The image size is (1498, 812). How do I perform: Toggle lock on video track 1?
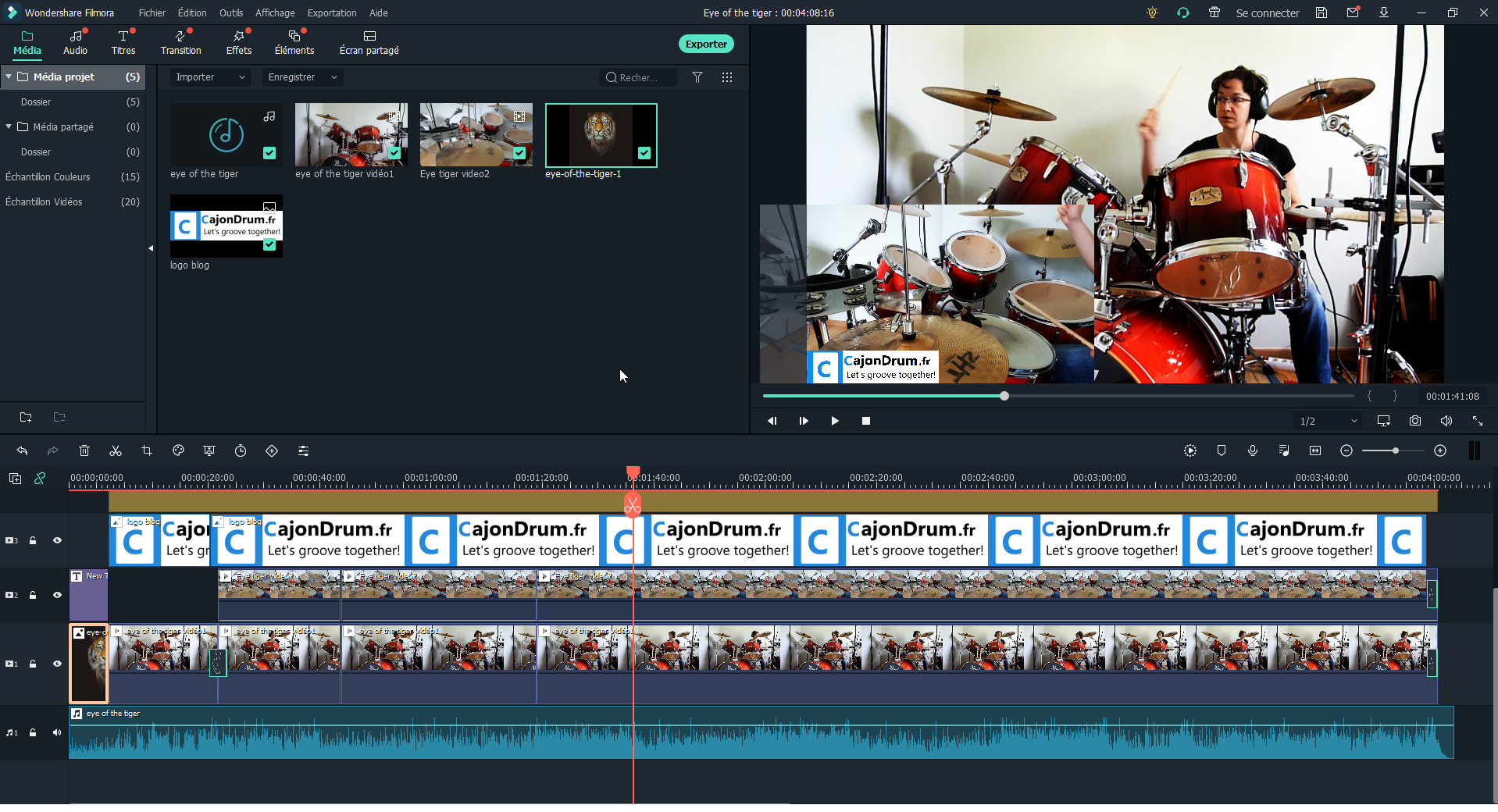tap(33, 664)
